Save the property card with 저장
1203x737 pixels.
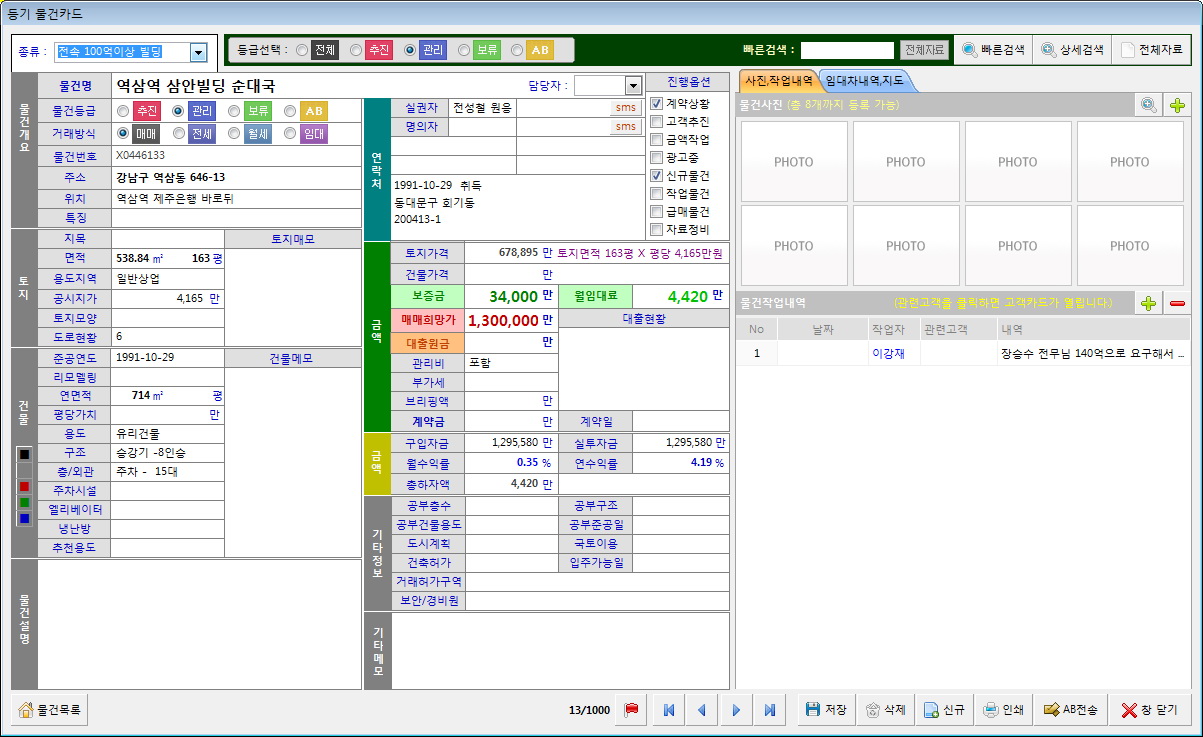826,710
